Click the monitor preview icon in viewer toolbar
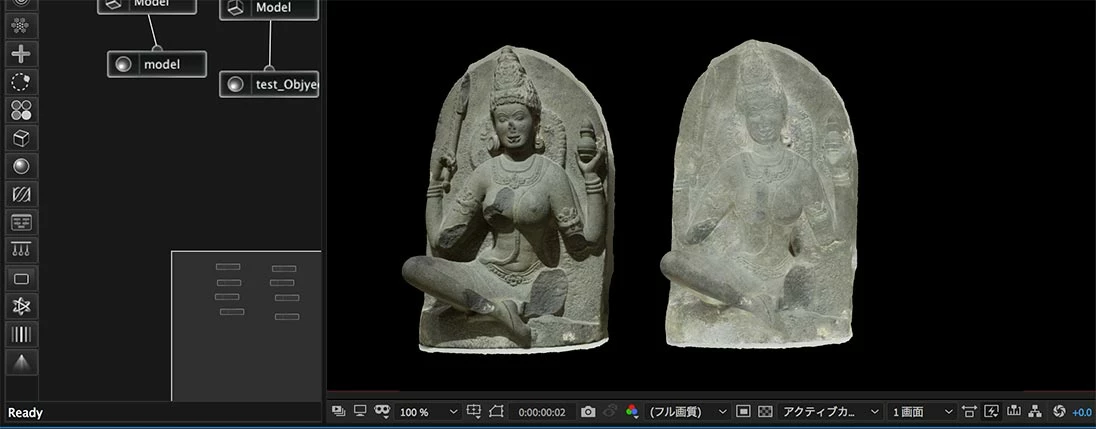1096x429 pixels. click(x=360, y=412)
